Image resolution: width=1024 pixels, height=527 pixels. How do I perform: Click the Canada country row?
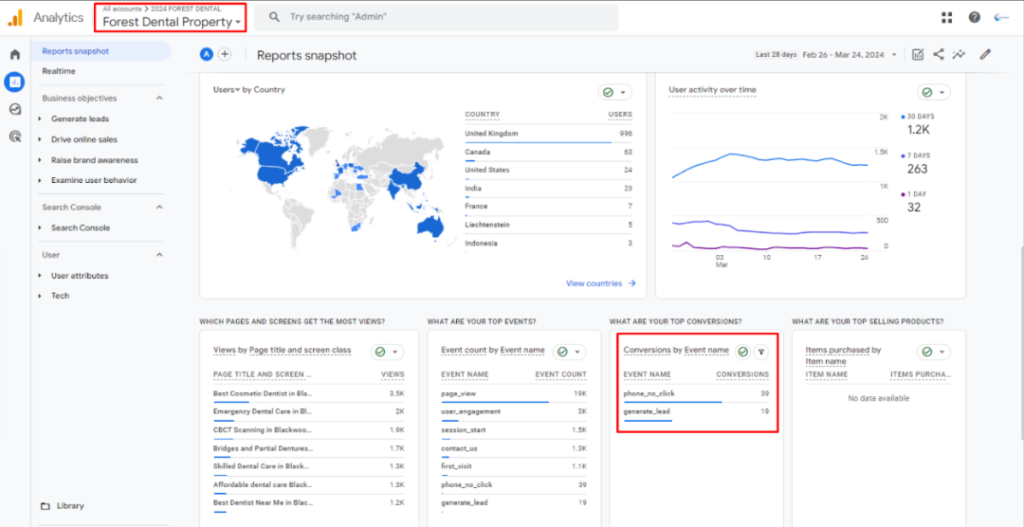(x=549, y=152)
